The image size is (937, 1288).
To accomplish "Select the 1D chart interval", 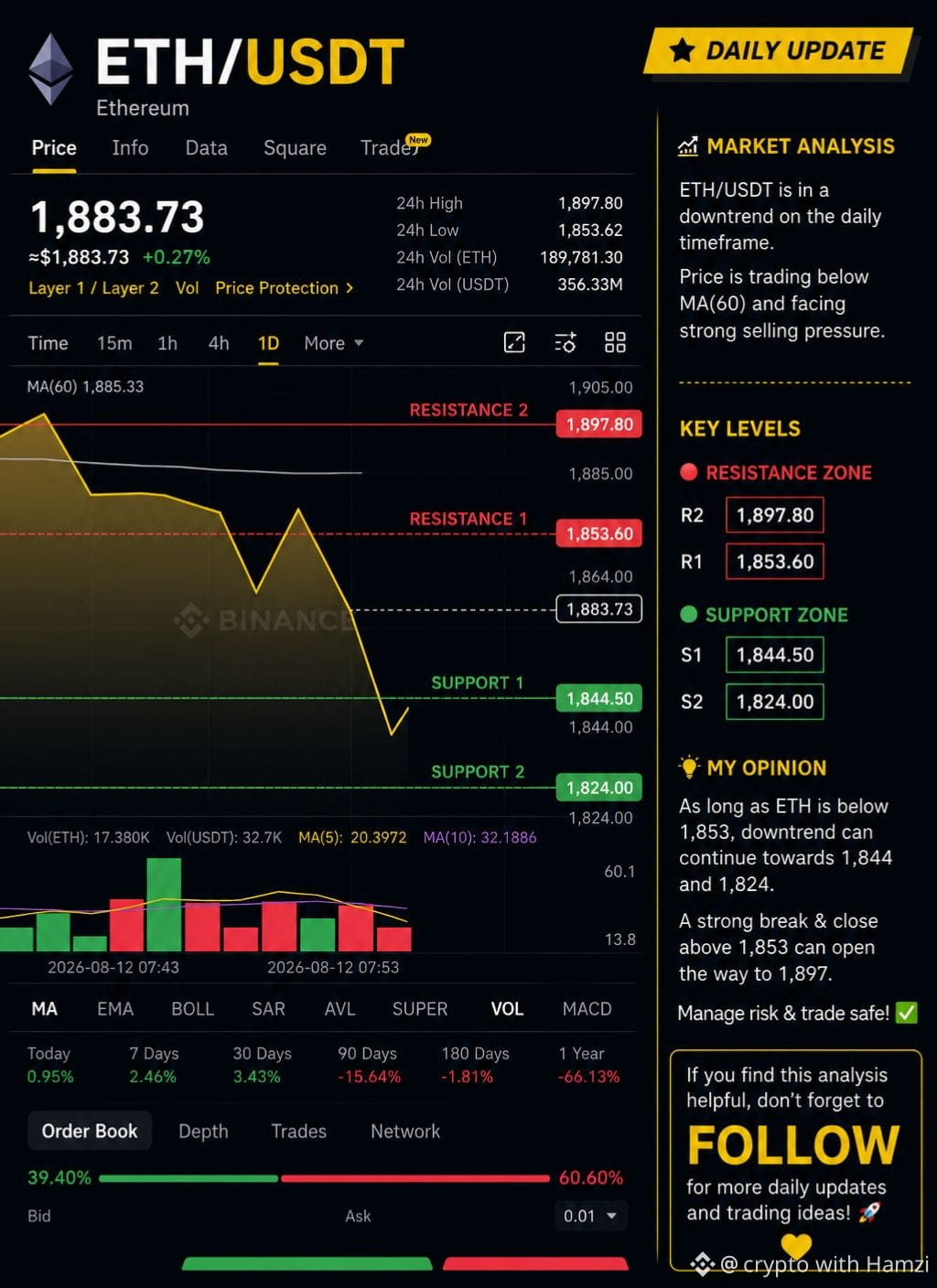I will tap(268, 343).
